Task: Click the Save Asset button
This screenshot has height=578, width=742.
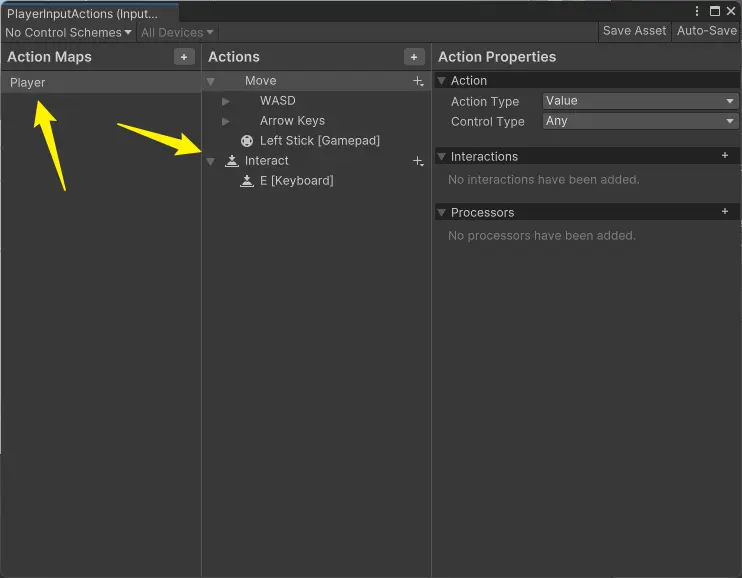Action: (634, 31)
